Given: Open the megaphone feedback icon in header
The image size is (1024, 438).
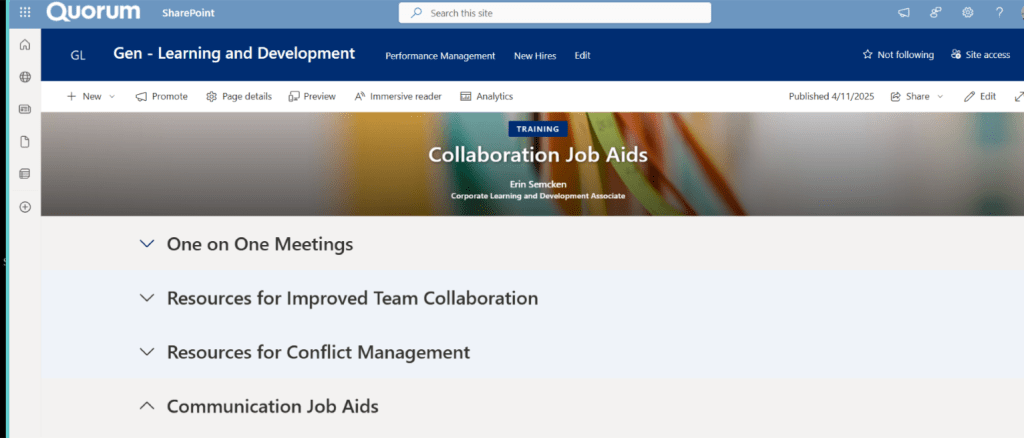Looking at the screenshot, I should click(904, 13).
